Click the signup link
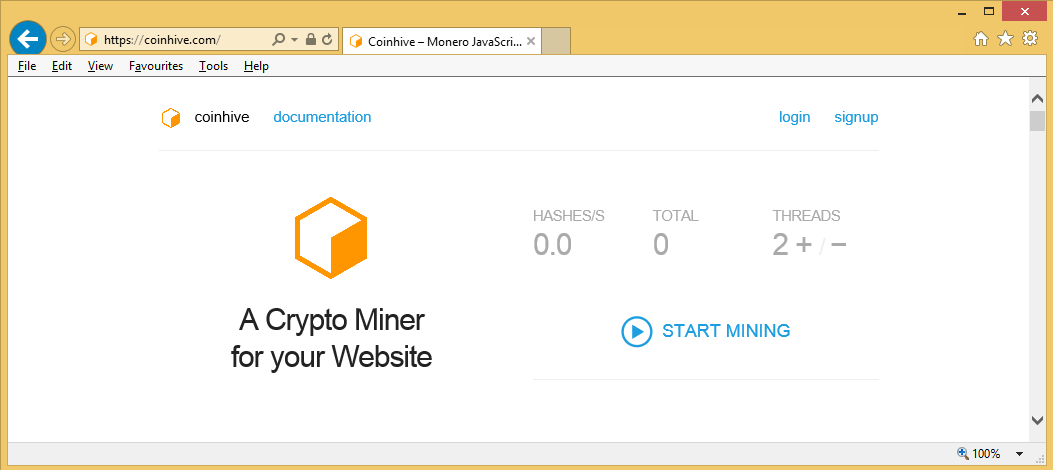Image resolution: width=1053 pixels, height=470 pixels. tap(856, 118)
